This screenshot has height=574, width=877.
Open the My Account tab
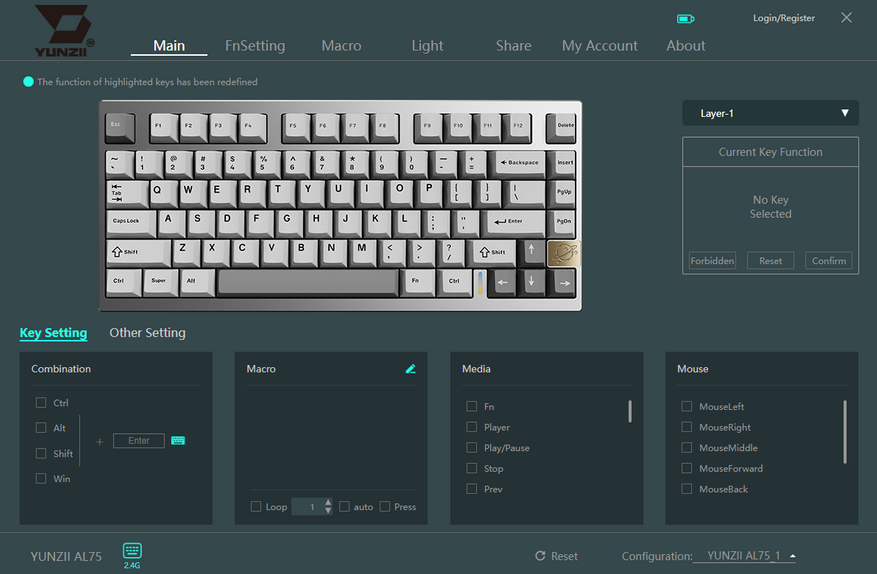pyautogui.click(x=600, y=46)
